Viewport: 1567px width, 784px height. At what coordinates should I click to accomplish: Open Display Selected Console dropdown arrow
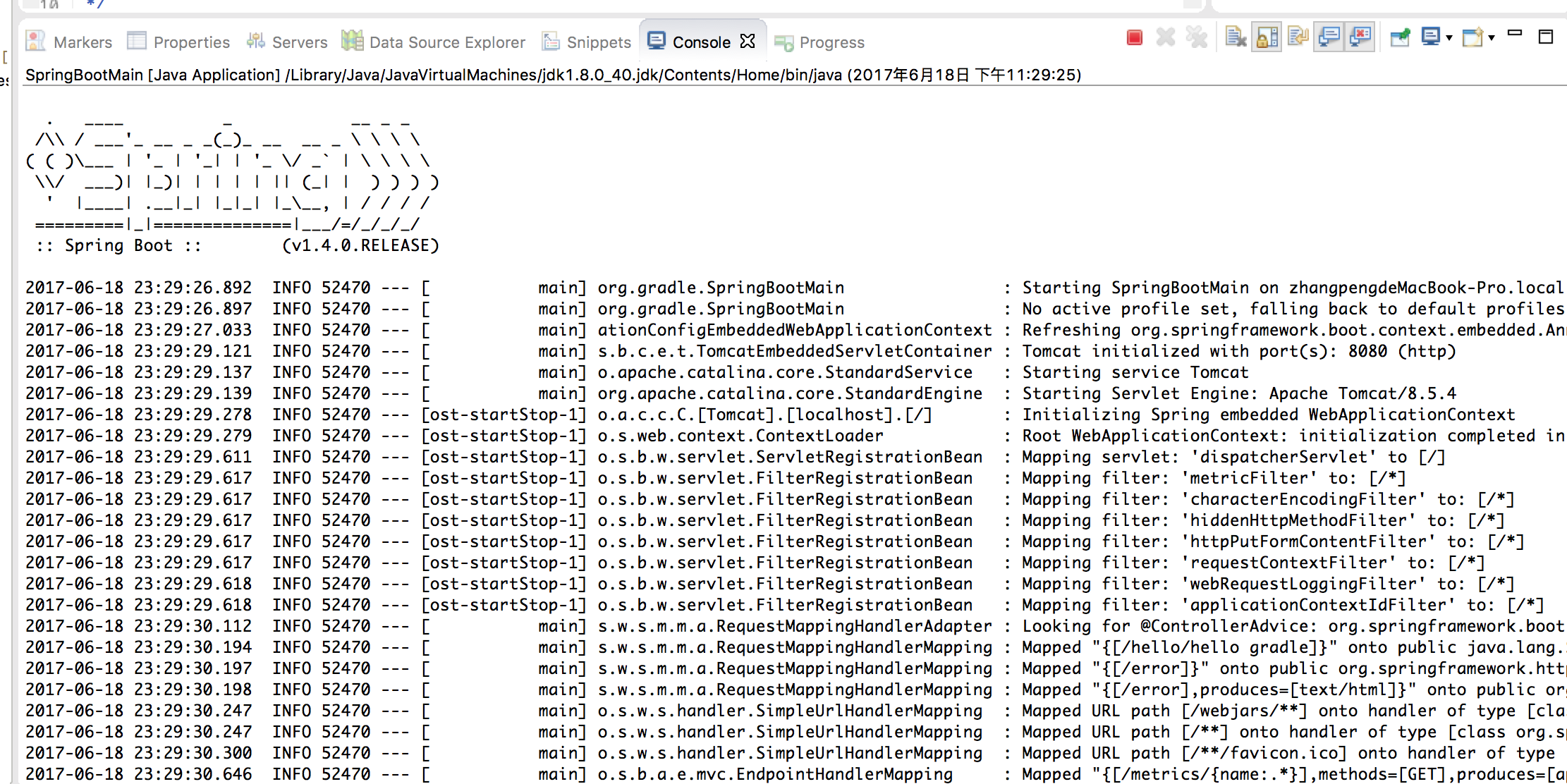[x=1449, y=38]
